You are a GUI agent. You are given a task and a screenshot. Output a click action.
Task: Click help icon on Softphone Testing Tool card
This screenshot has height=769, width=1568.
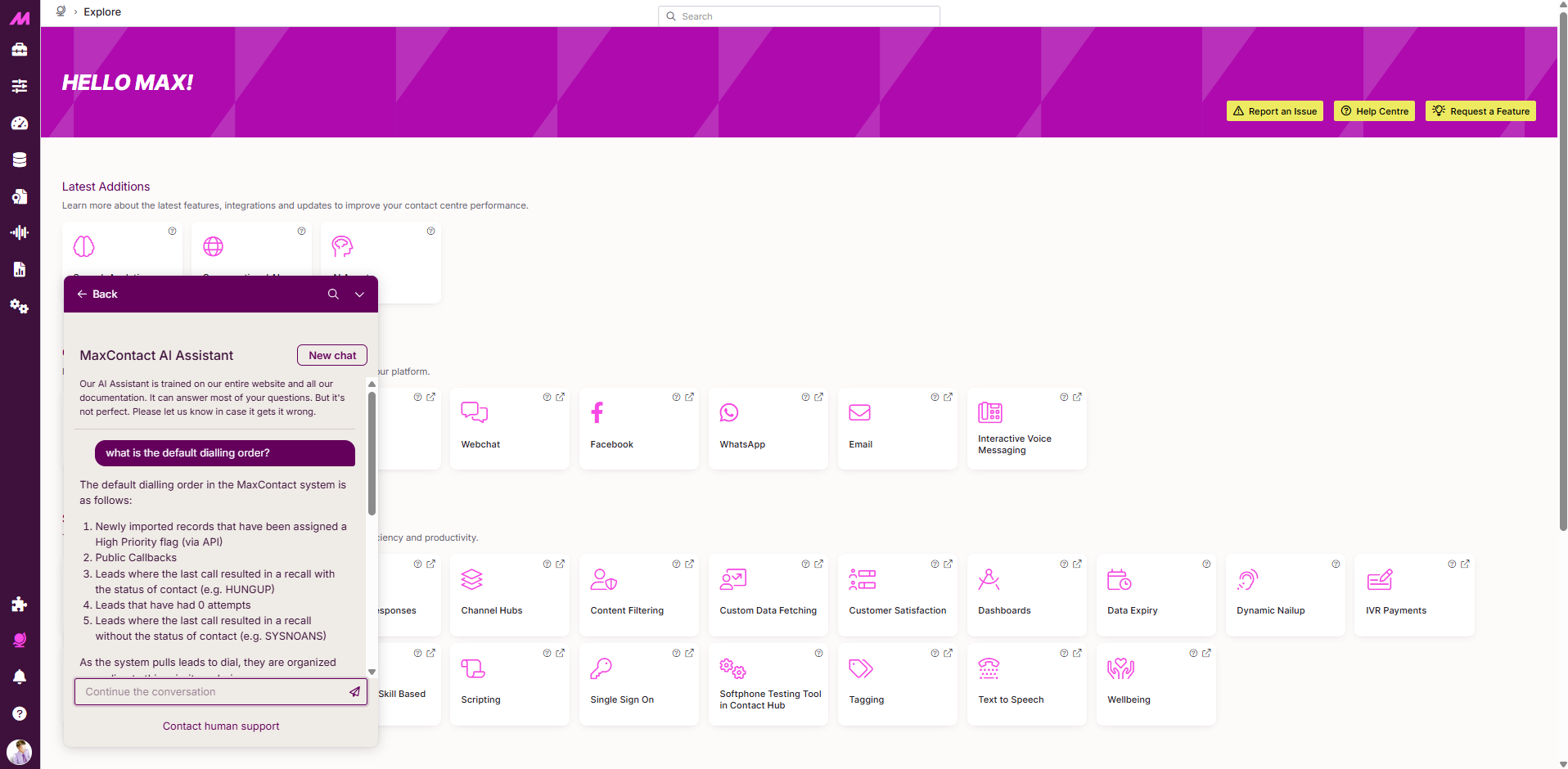pos(818,653)
